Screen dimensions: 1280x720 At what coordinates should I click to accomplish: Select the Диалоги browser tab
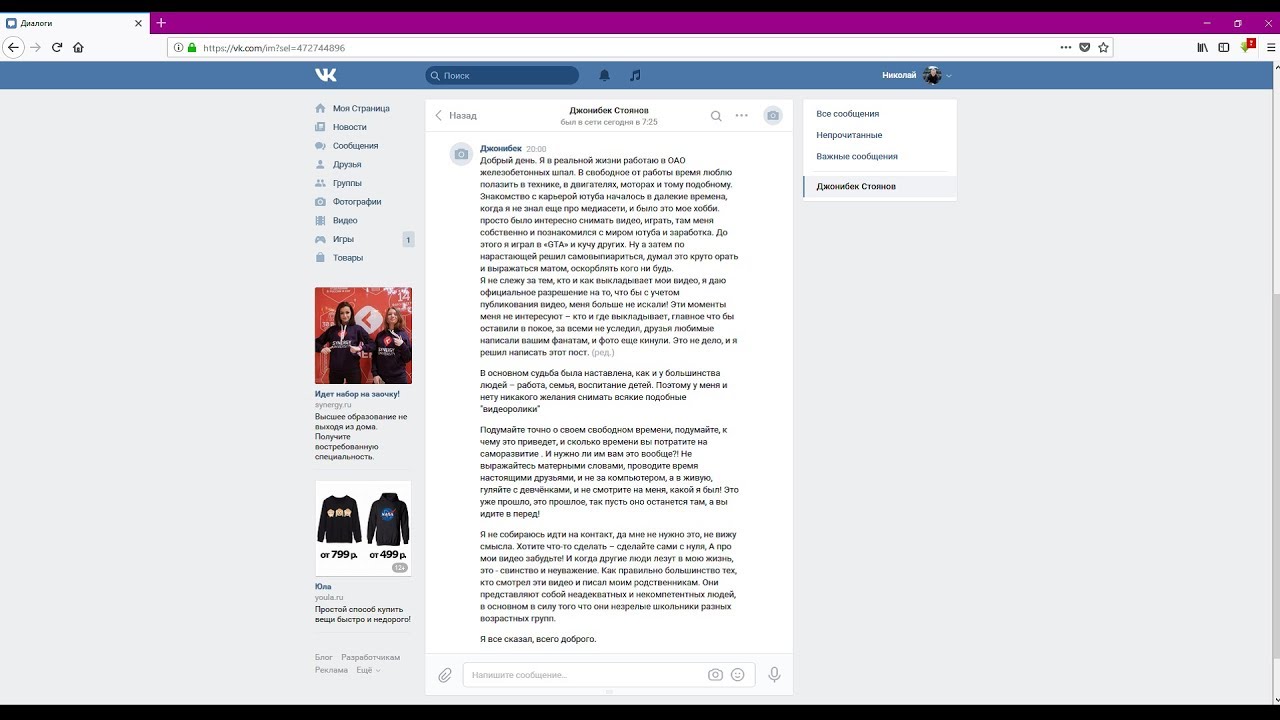point(75,23)
